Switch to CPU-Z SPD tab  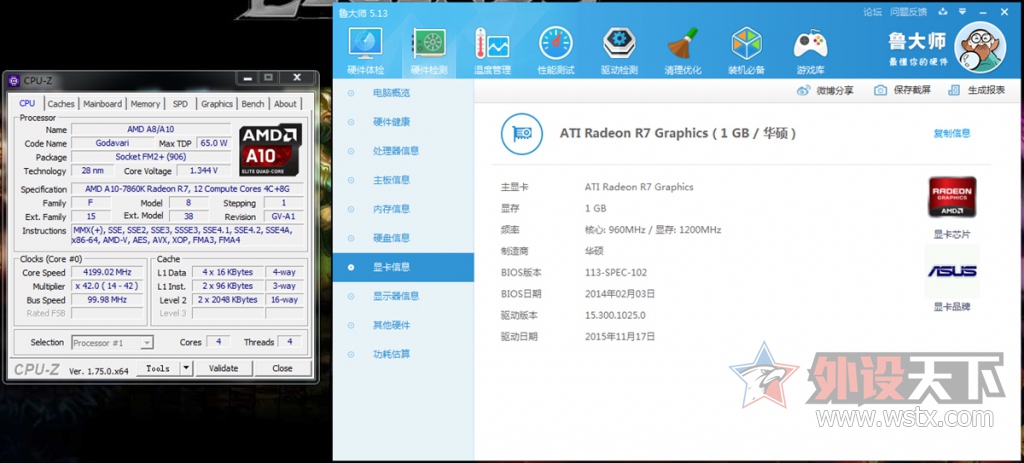[x=180, y=104]
